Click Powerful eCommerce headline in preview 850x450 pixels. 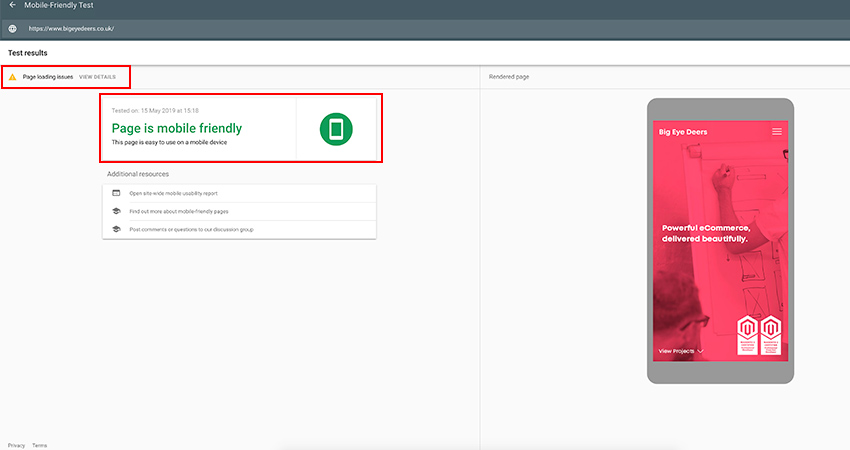[x=706, y=233]
